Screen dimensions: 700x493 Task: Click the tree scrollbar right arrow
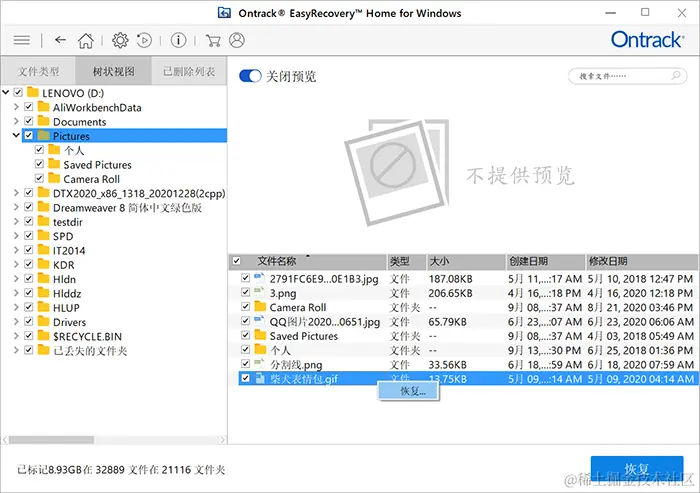[x=222, y=440]
